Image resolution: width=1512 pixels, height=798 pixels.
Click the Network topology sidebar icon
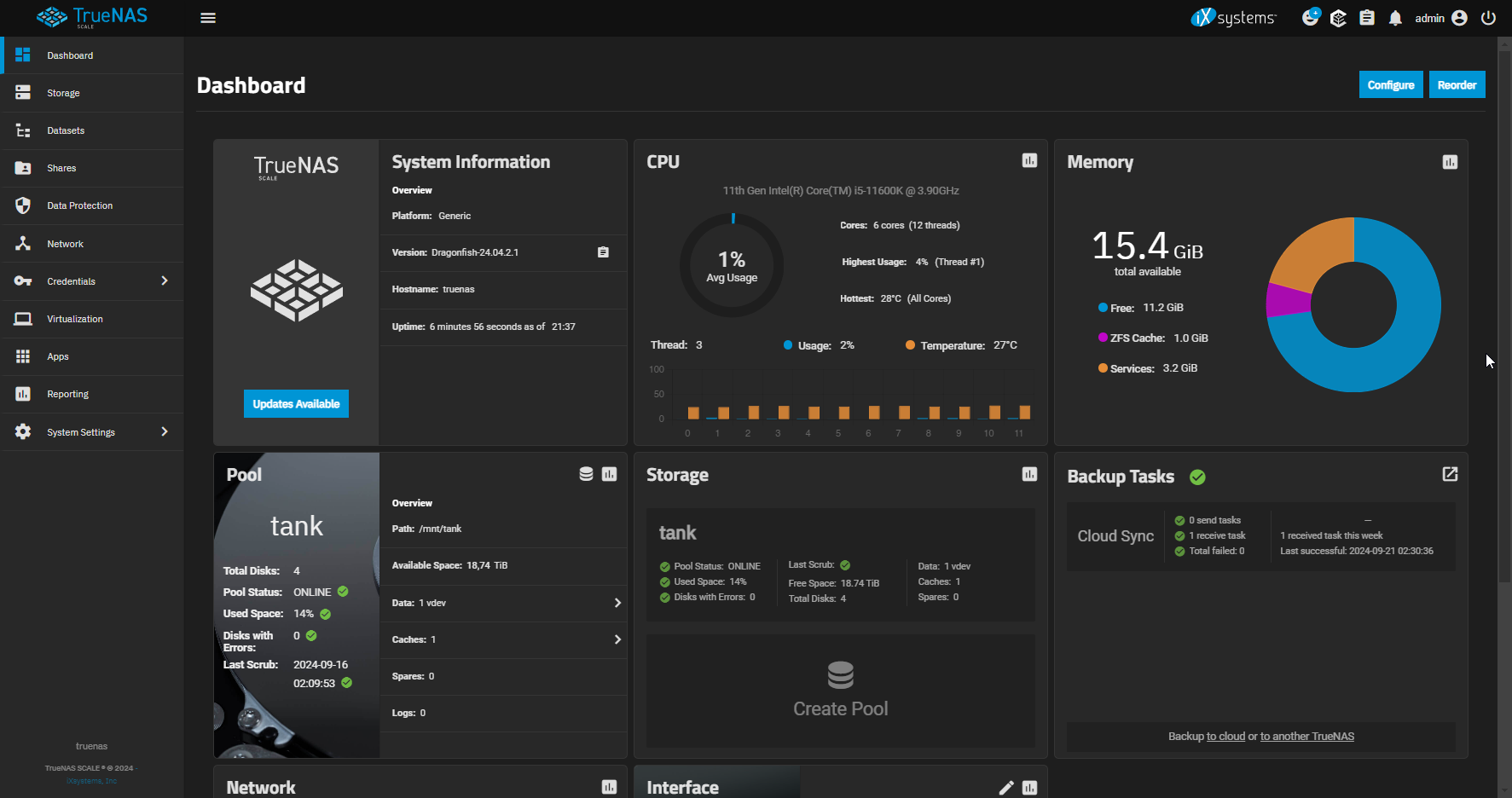[x=23, y=244]
